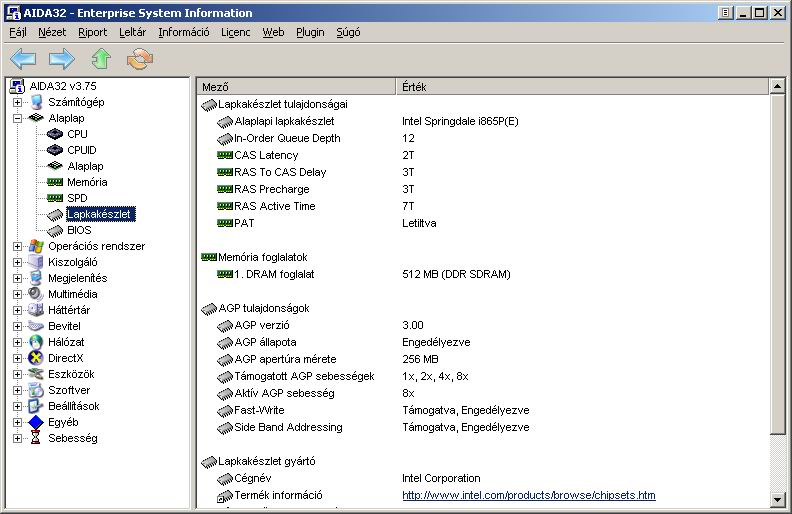This screenshot has width=792, height=514.
Task: Click the Operációs rendszer Windows flag icon
Action: point(36,246)
